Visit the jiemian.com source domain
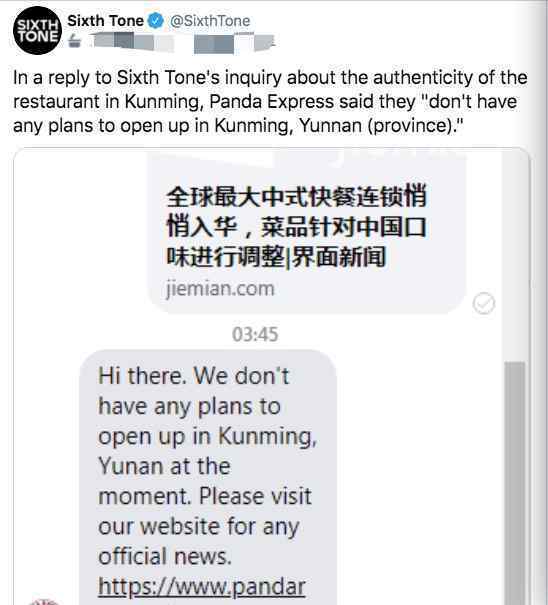This screenshot has width=548, height=605. [x=220, y=289]
